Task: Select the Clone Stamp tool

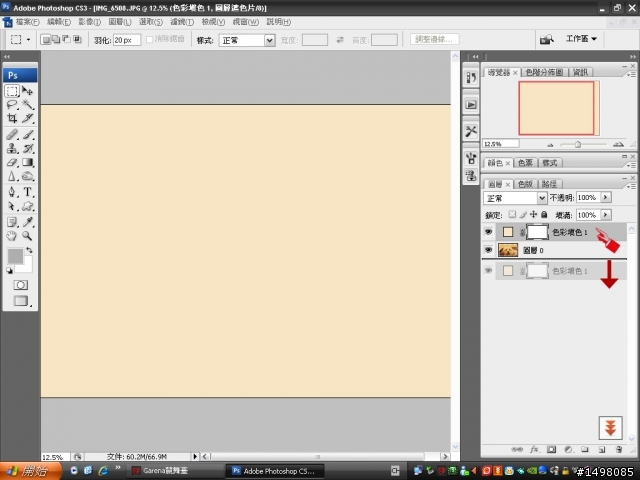Action: click(x=12, y=148)
